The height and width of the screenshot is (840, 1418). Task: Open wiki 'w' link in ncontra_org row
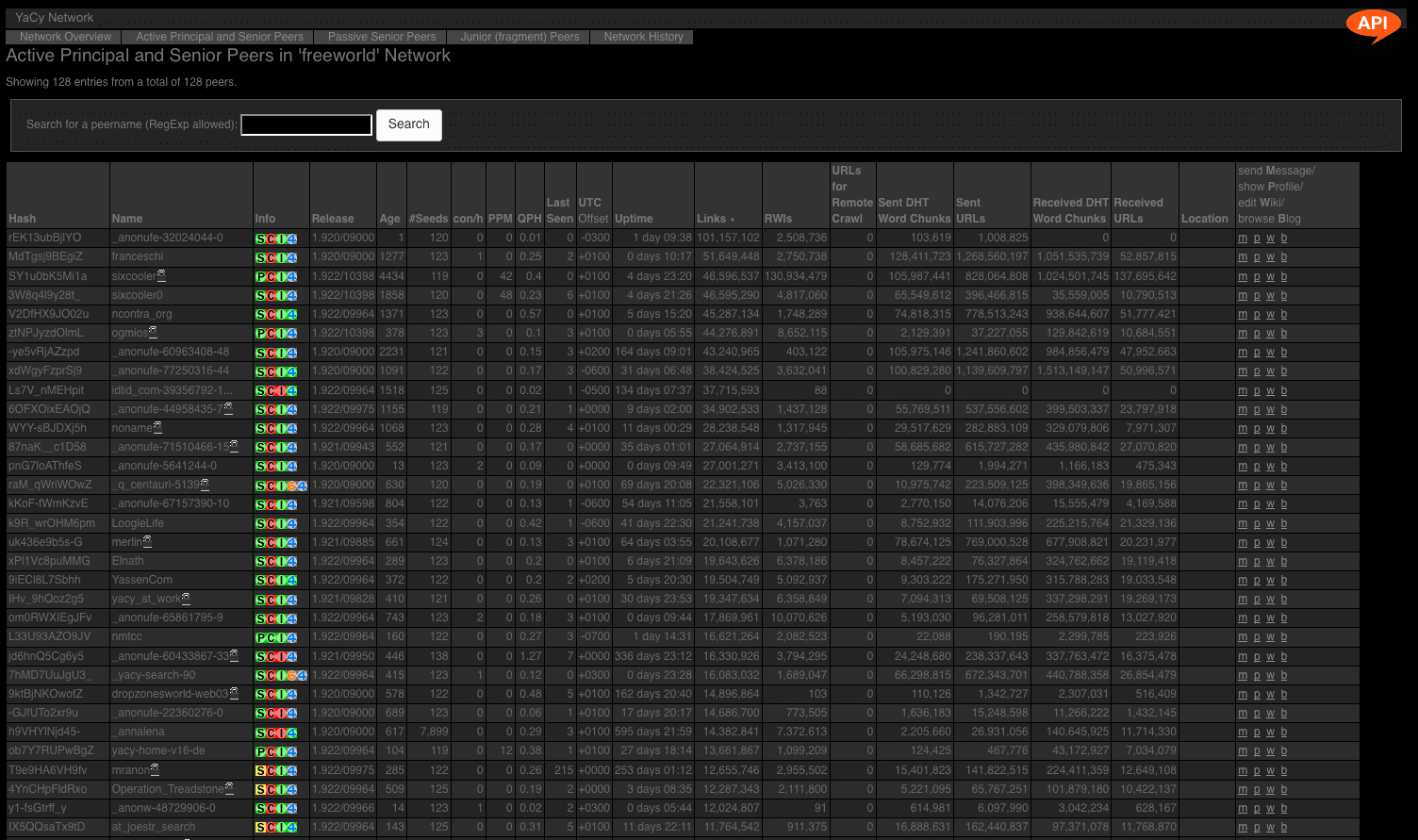(1270, 314)
